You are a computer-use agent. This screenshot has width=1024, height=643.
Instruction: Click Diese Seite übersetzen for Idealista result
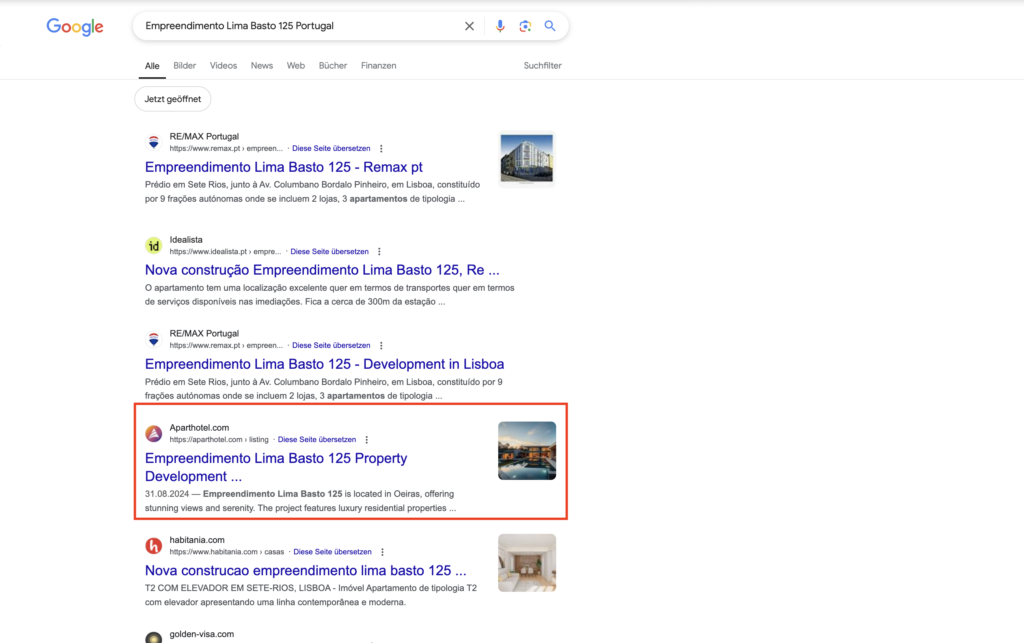tap(330, 252)
